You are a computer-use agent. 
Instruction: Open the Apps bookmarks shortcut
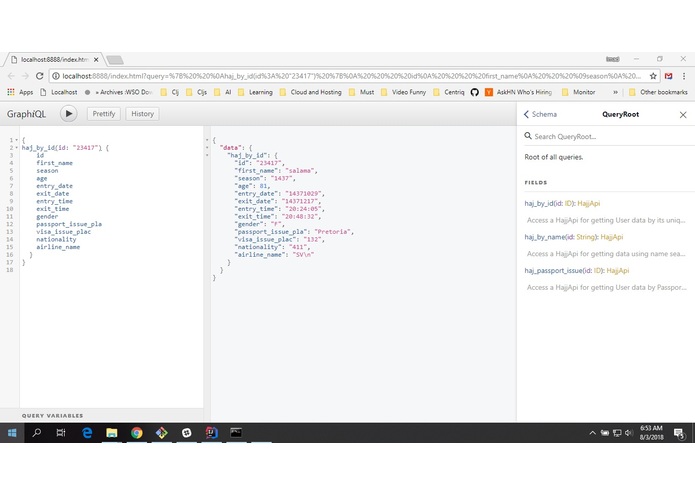[x=20, y=92]
